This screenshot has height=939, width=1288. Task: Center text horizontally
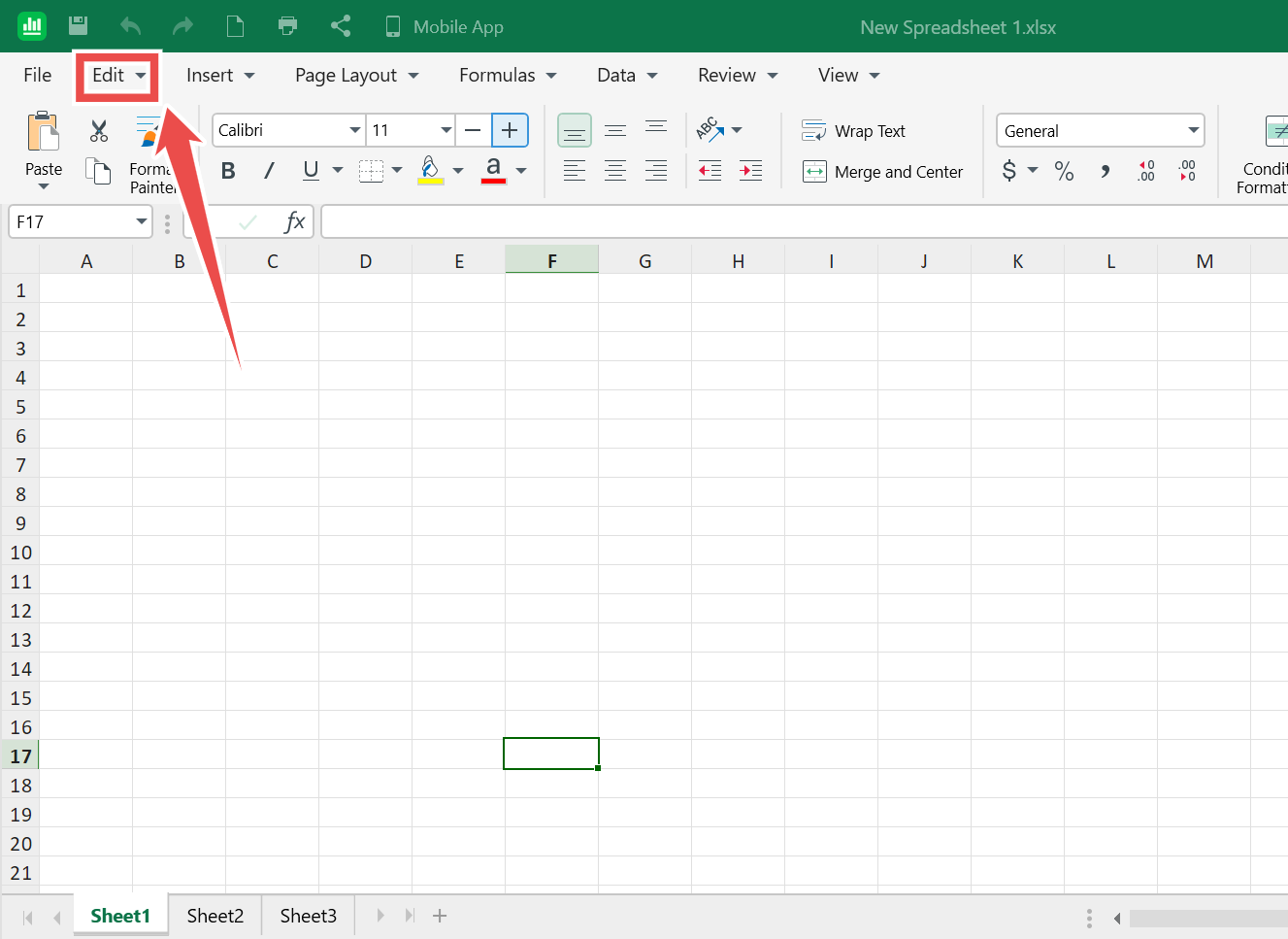[x=615, y=171]
